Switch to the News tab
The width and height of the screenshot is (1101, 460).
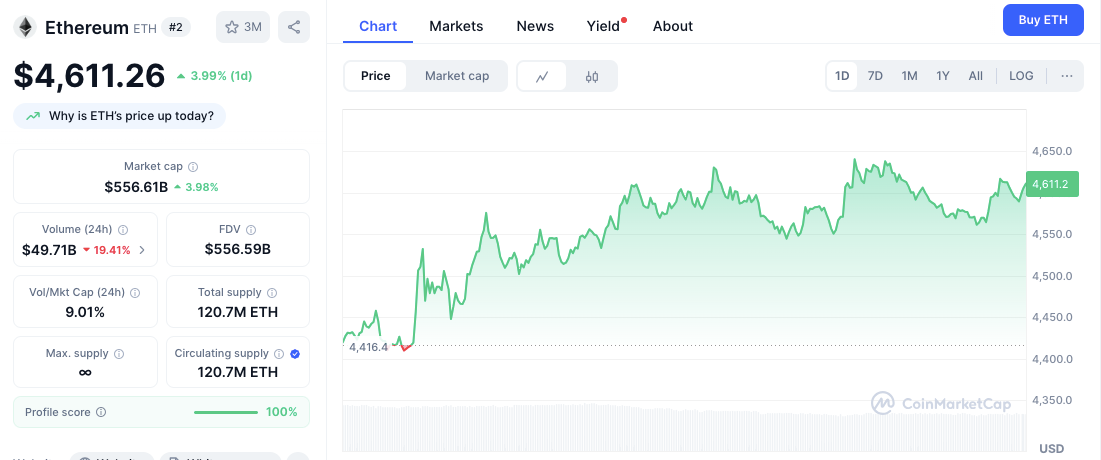point(535,26)
